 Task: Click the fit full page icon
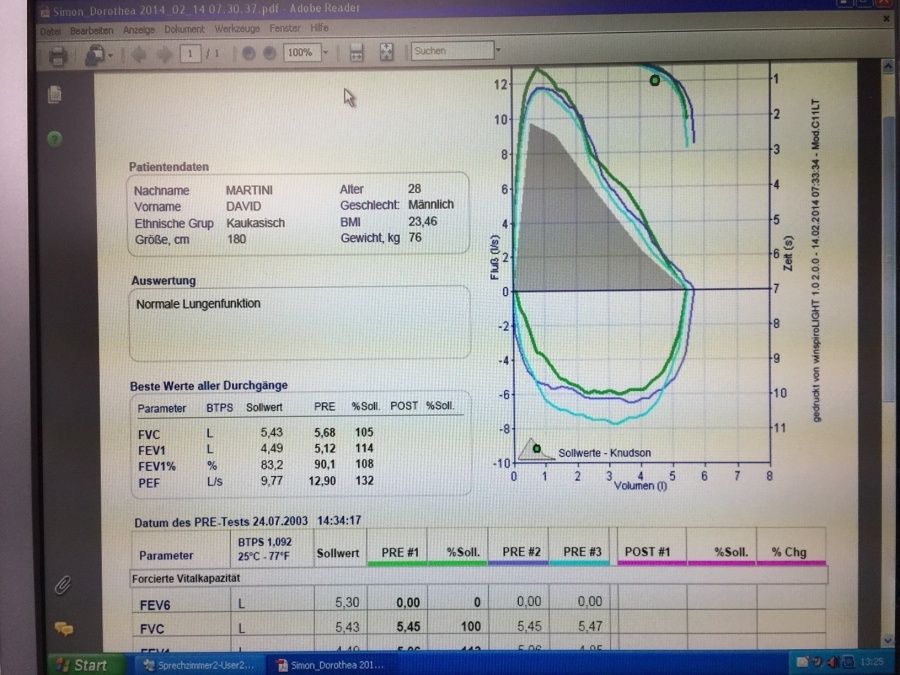point(387,52)
